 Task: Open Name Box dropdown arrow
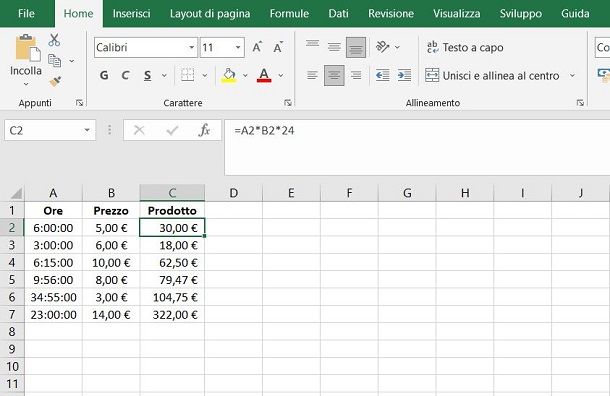click(x=87, y=130)
